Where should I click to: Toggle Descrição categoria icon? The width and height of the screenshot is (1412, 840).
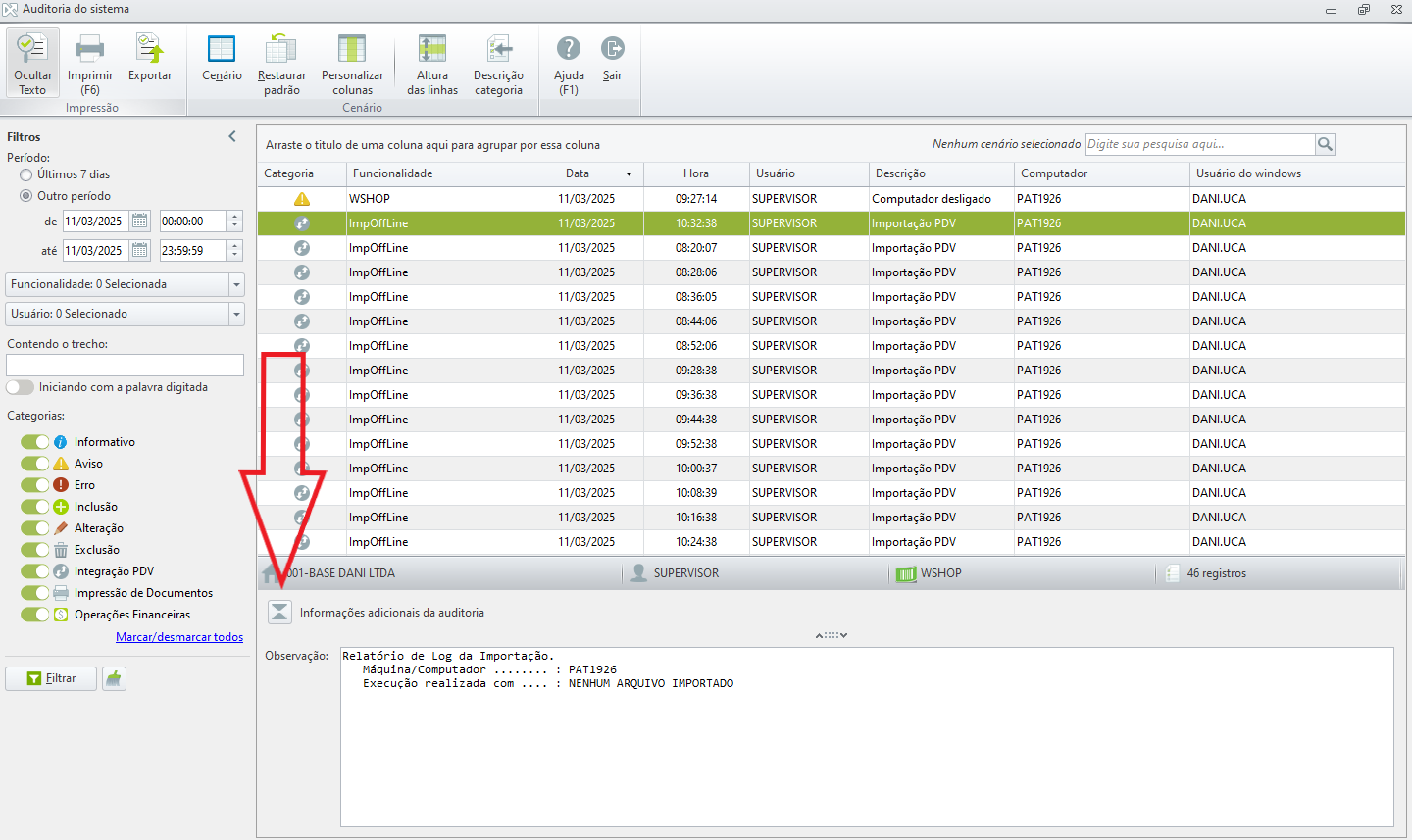498,49
